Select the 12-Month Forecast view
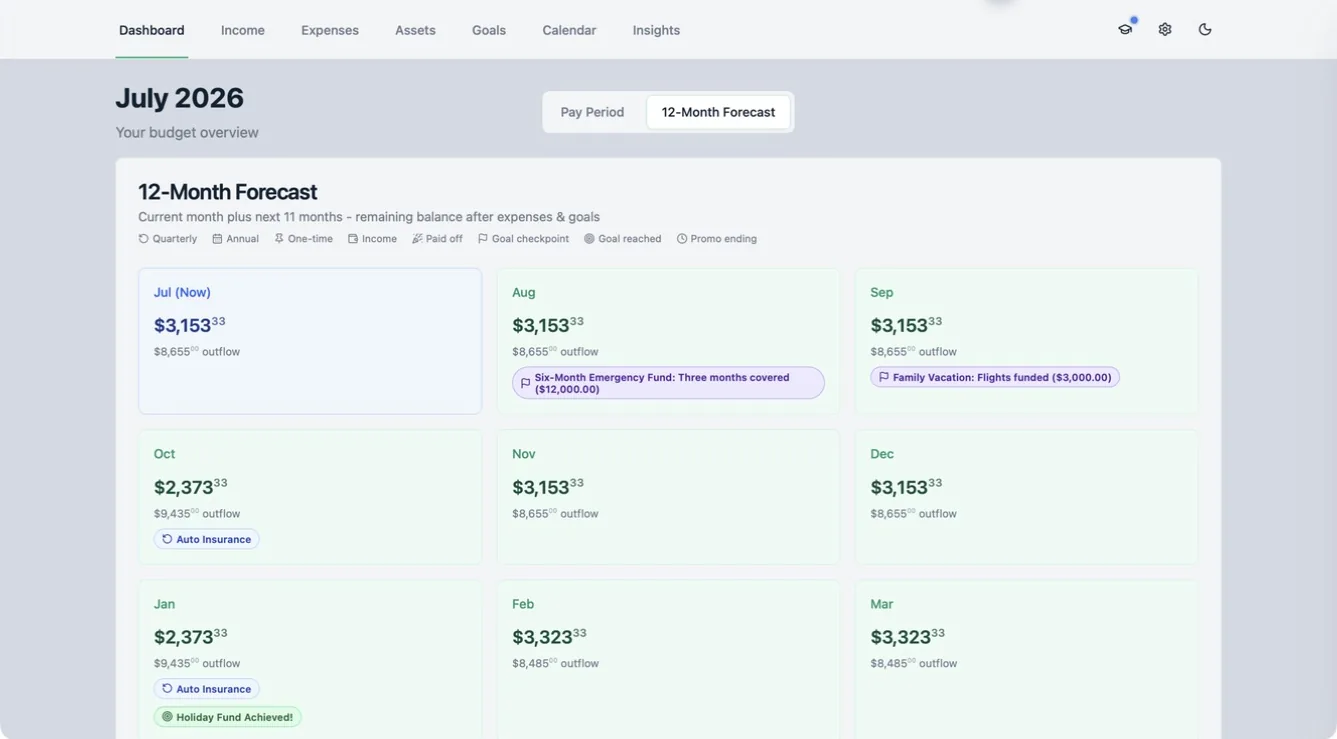 point(718,112)
